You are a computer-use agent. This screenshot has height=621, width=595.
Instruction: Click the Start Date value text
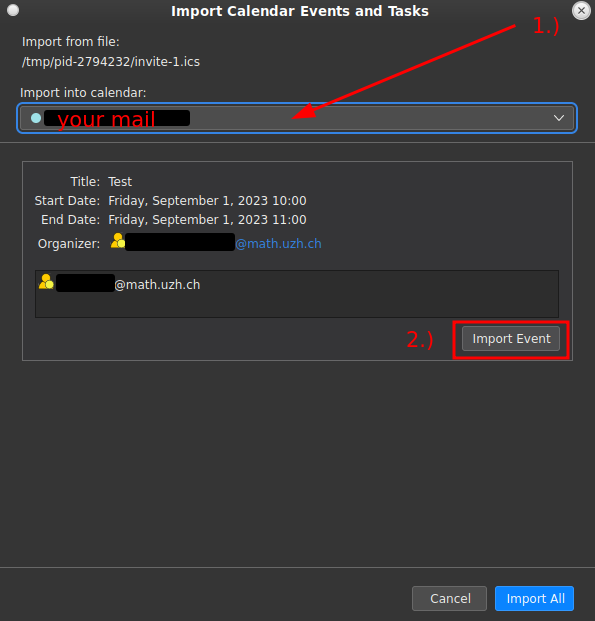[207, 201]
